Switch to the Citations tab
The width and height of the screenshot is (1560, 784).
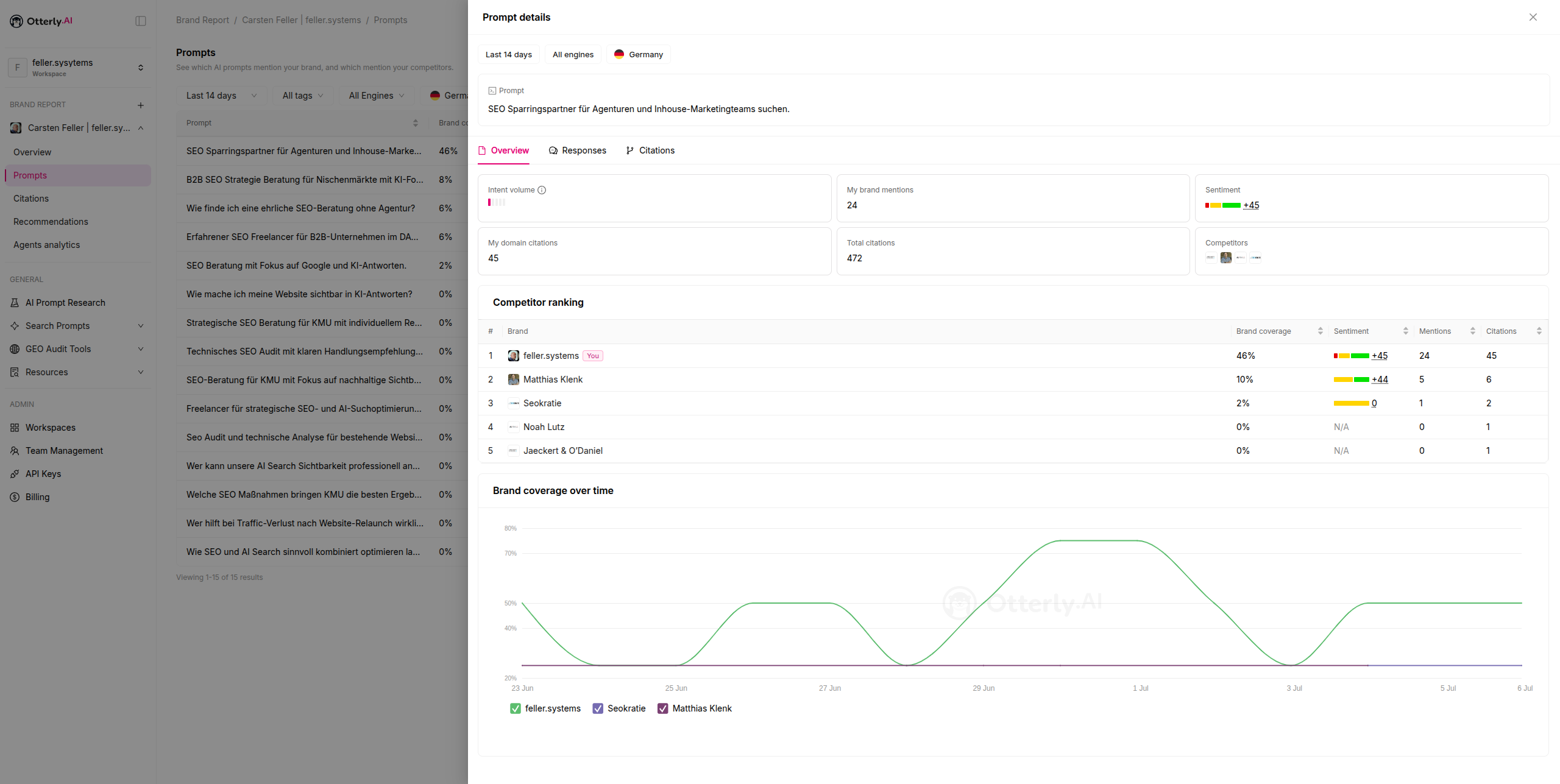click(650, 150)
